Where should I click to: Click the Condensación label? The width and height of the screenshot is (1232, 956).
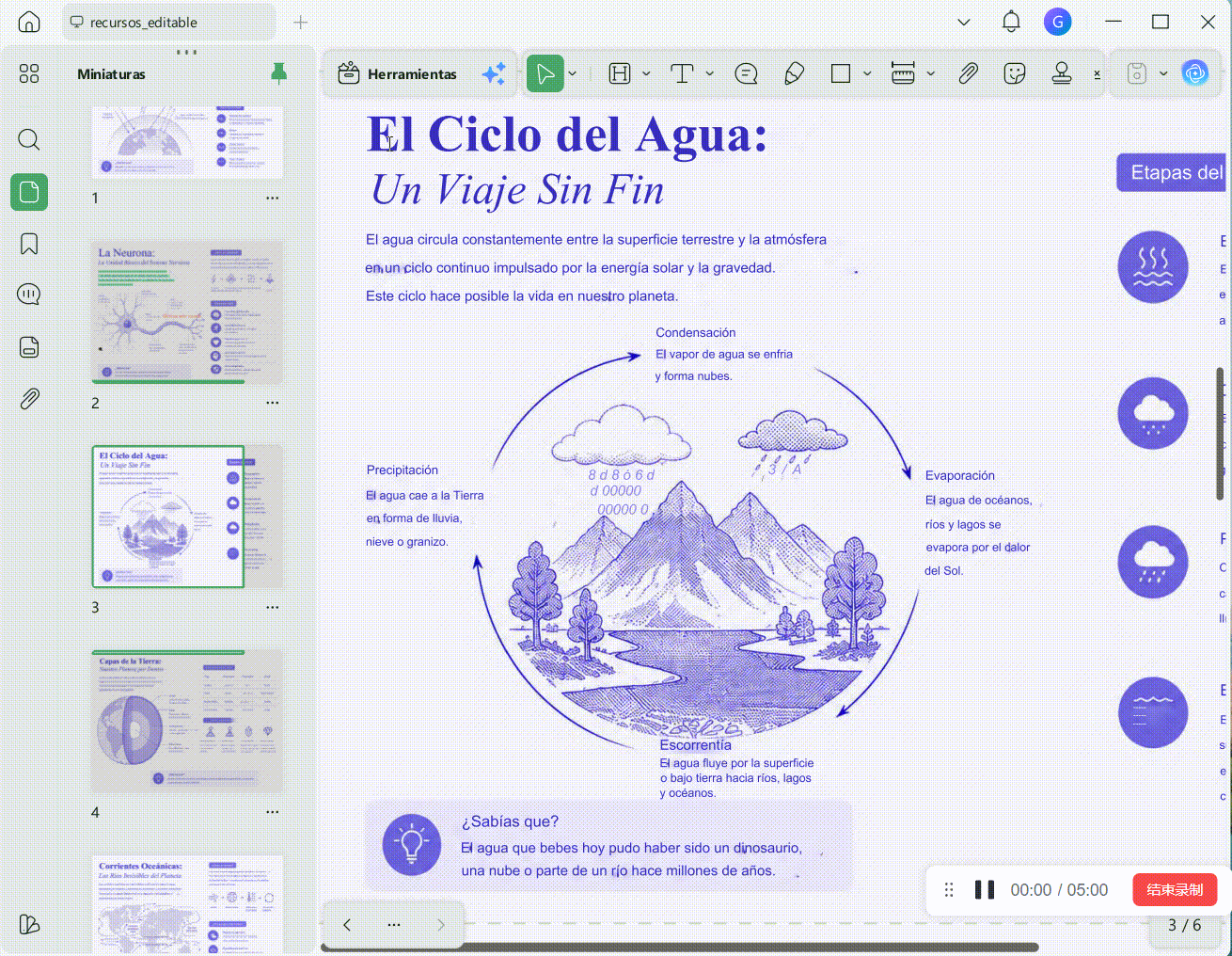pos(696,332)
